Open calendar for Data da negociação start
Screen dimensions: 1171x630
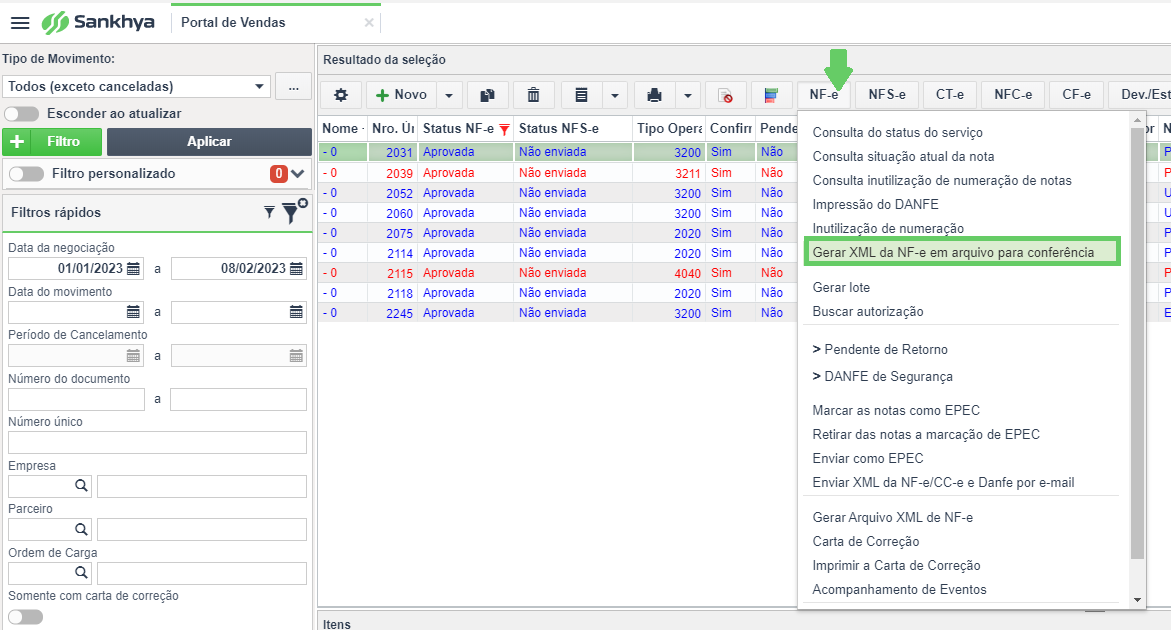click(134, 269)
